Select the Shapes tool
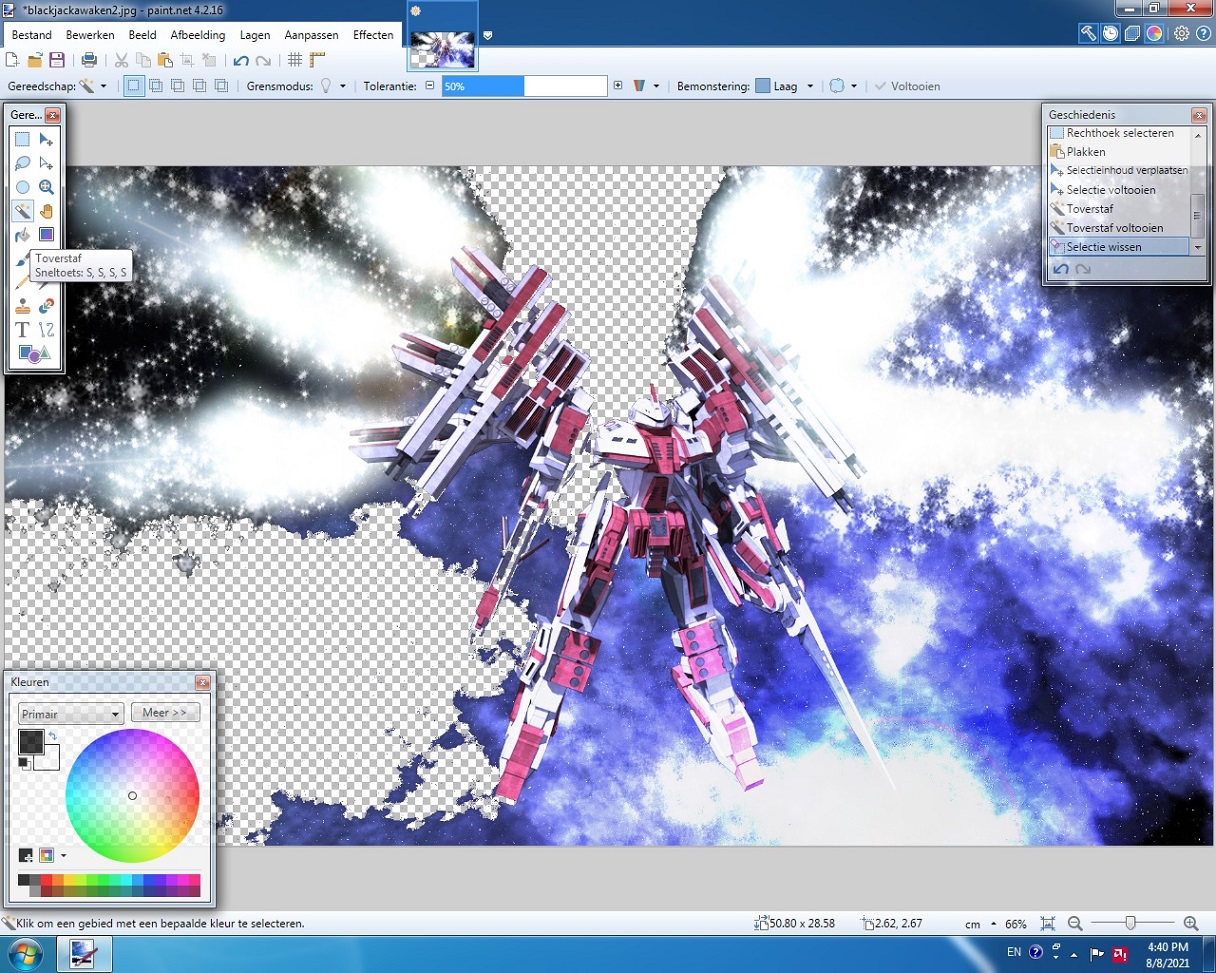 click(34, 353)
